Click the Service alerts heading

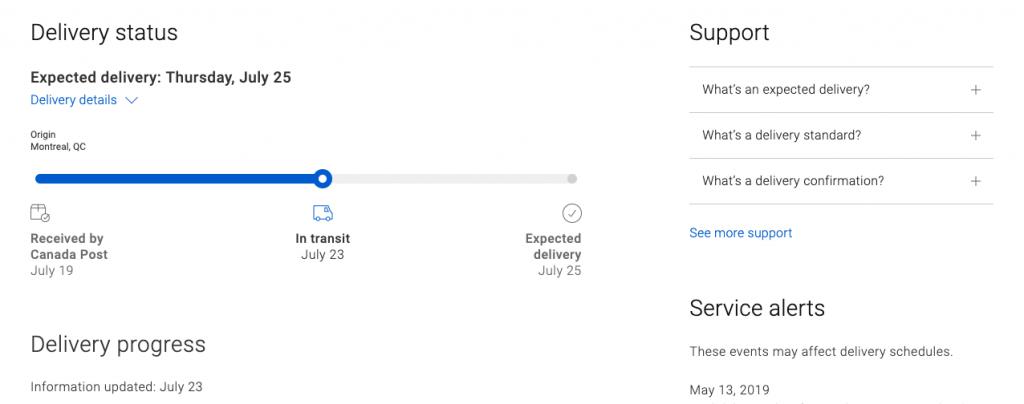(x=757, y=308)
